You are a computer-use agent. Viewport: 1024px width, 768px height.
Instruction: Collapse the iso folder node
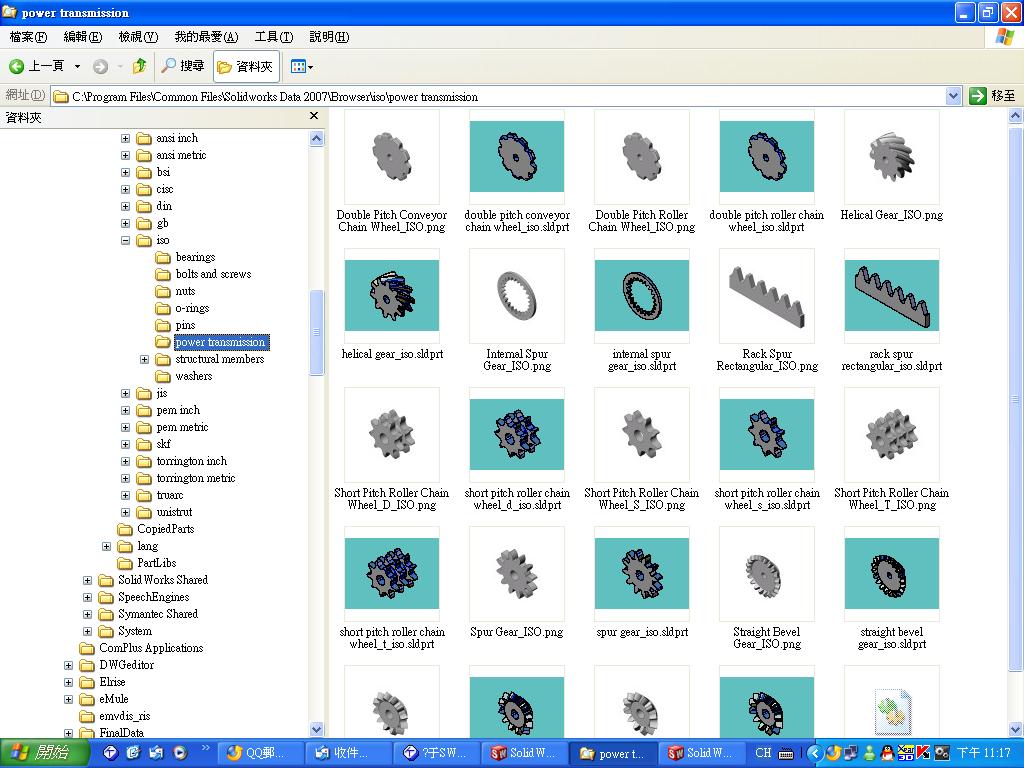pos(125,240)
